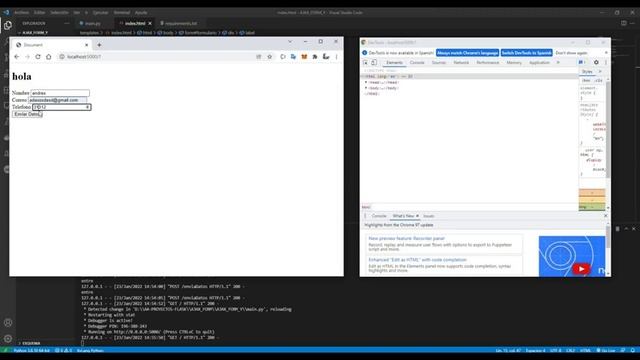640x360 pixels.
Task: Open VS Code accounts icon in activity bar
Action: pos(8,322)
